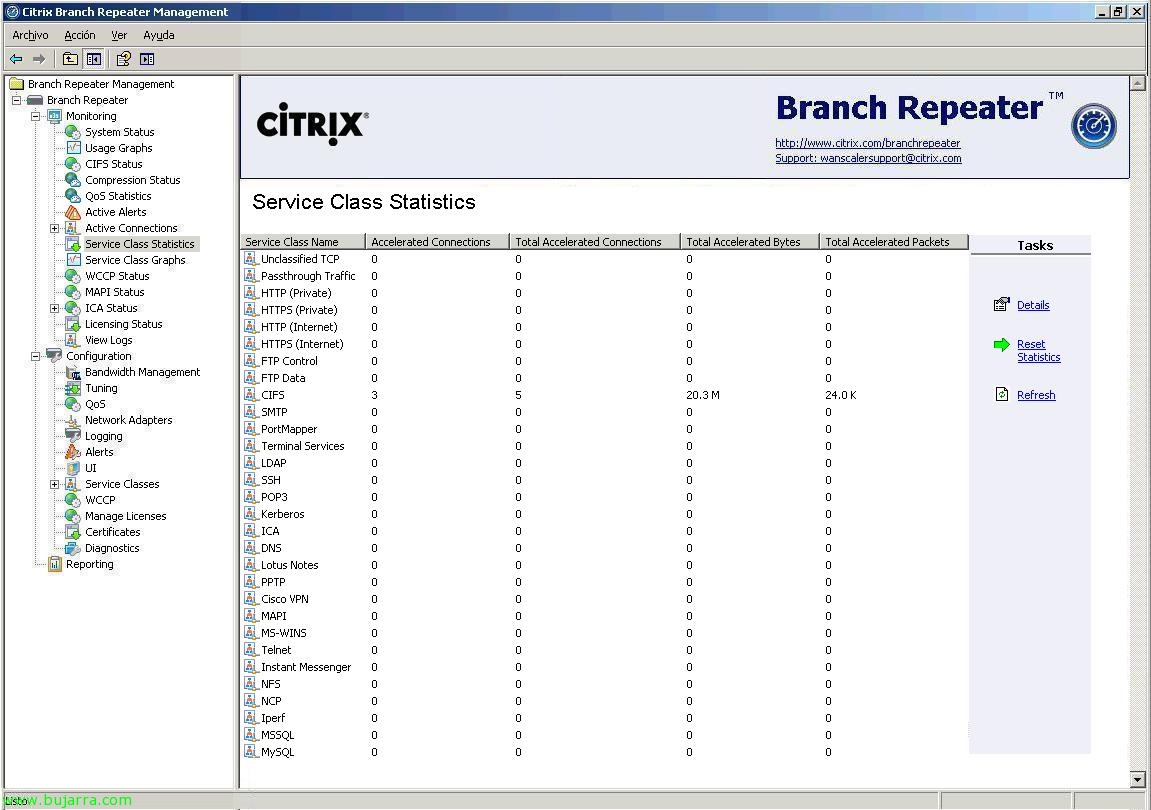The width and height of the screenshot is (1151, 810).
Task: Click the Up one level toolbar icon
Action: [x=70, y=59]
